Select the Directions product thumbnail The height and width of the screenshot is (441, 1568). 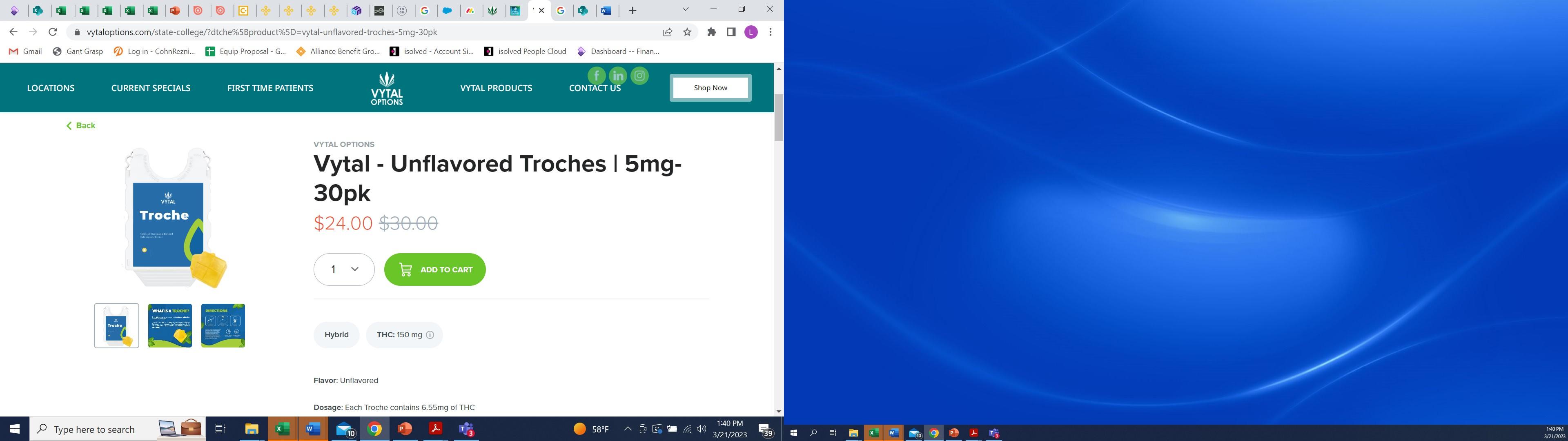click(223, 326)
